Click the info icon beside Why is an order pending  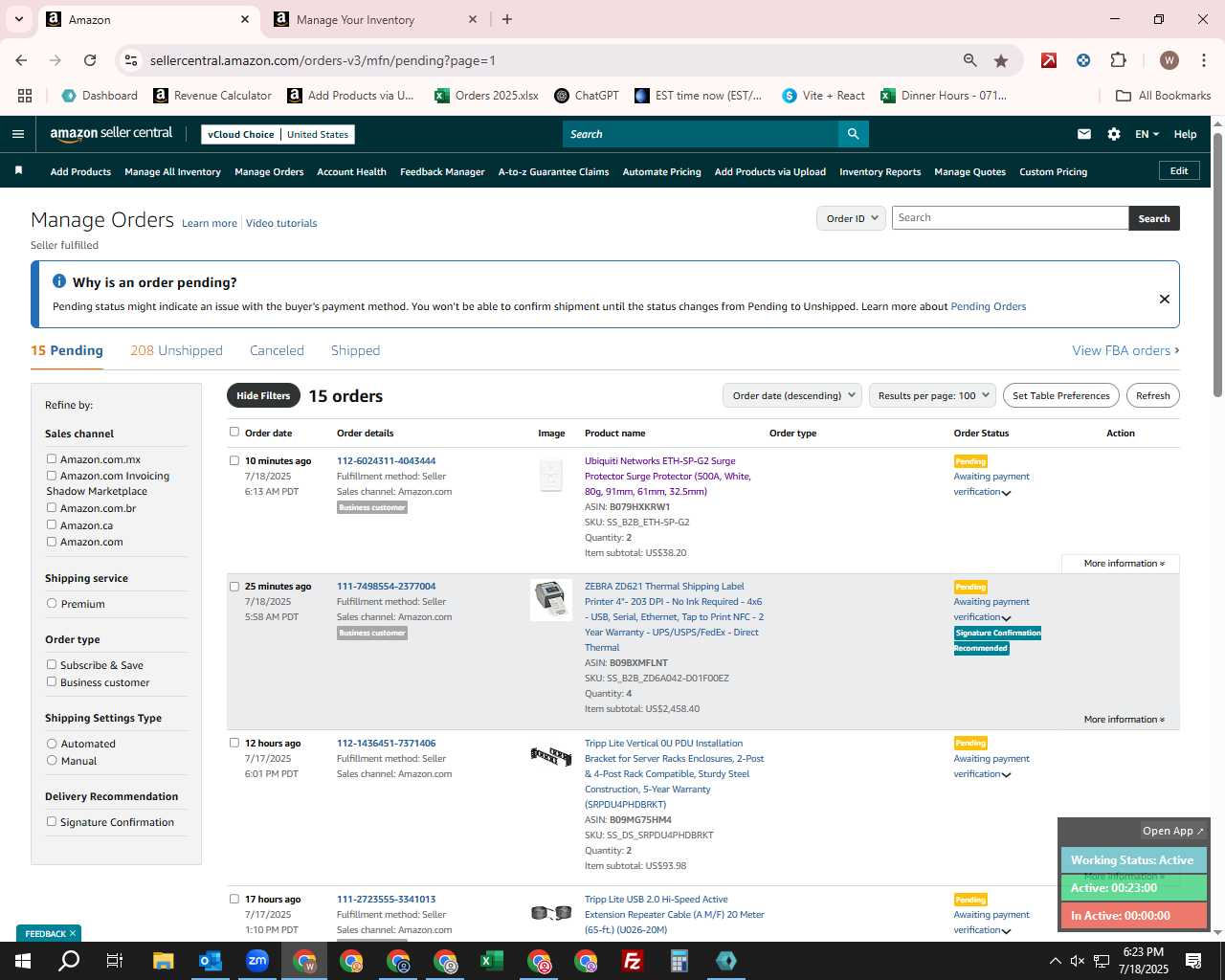[x=59, y=281]
